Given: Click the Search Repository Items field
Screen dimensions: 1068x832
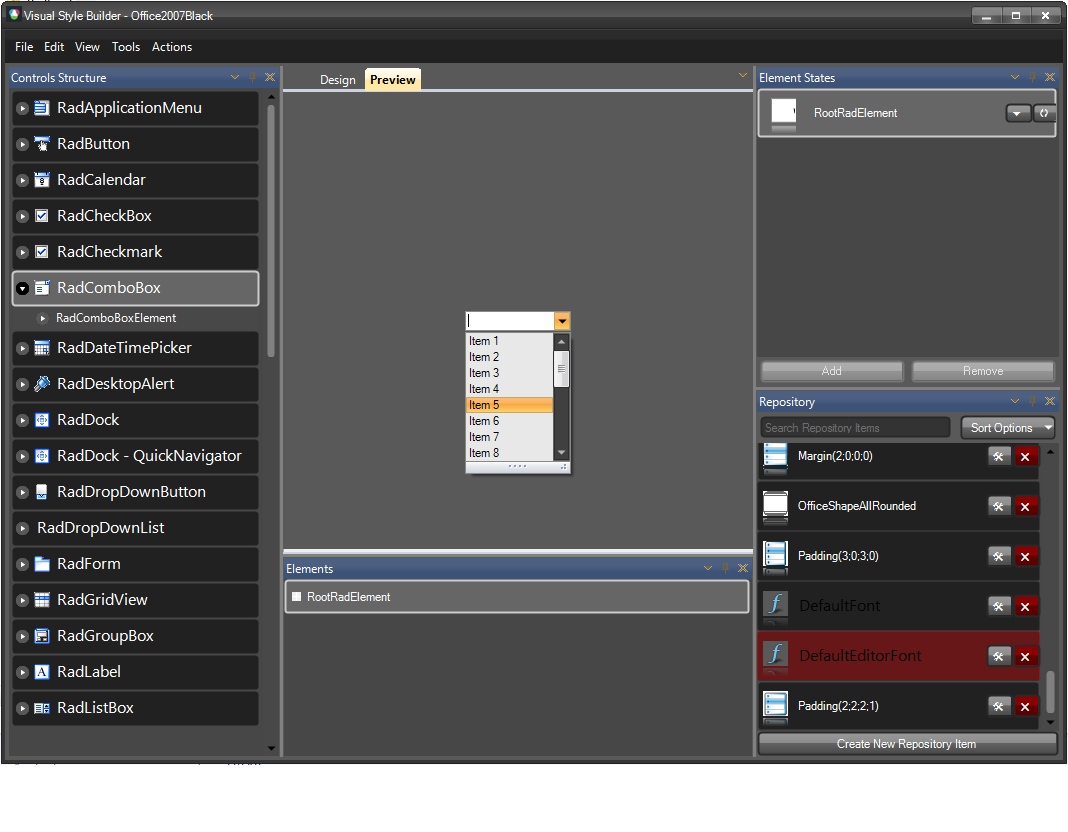Looking at the screenshot, I should click(x=855, y=428).
